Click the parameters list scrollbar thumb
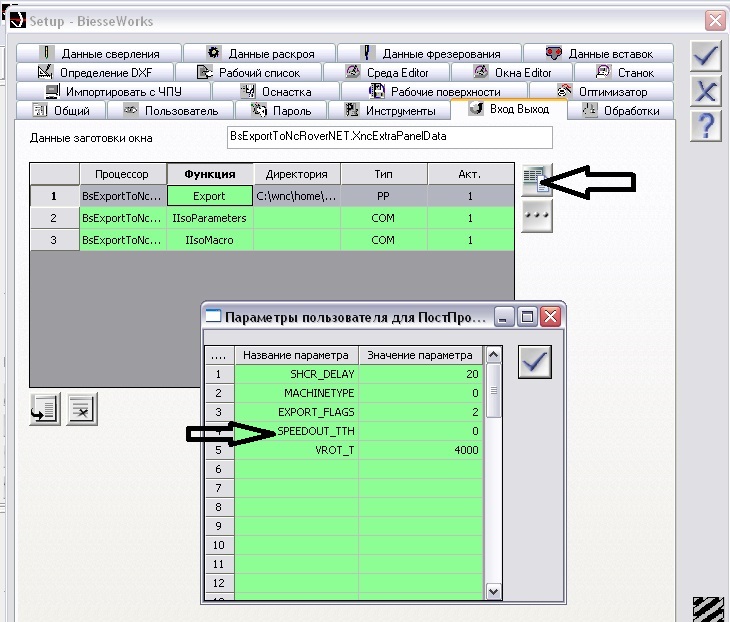730x622 pixels. 493,390
